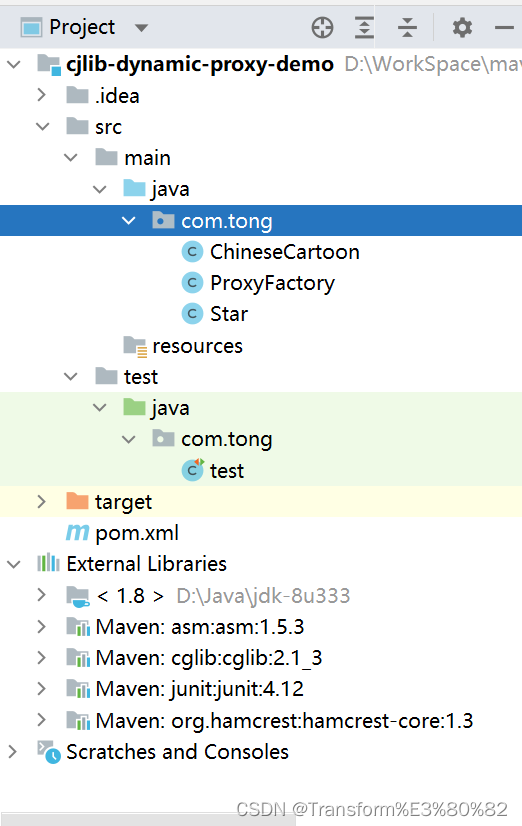Click the test class run icon
Image resolution: width=522 pixels, height=826 pixels.
click(192, 470)
